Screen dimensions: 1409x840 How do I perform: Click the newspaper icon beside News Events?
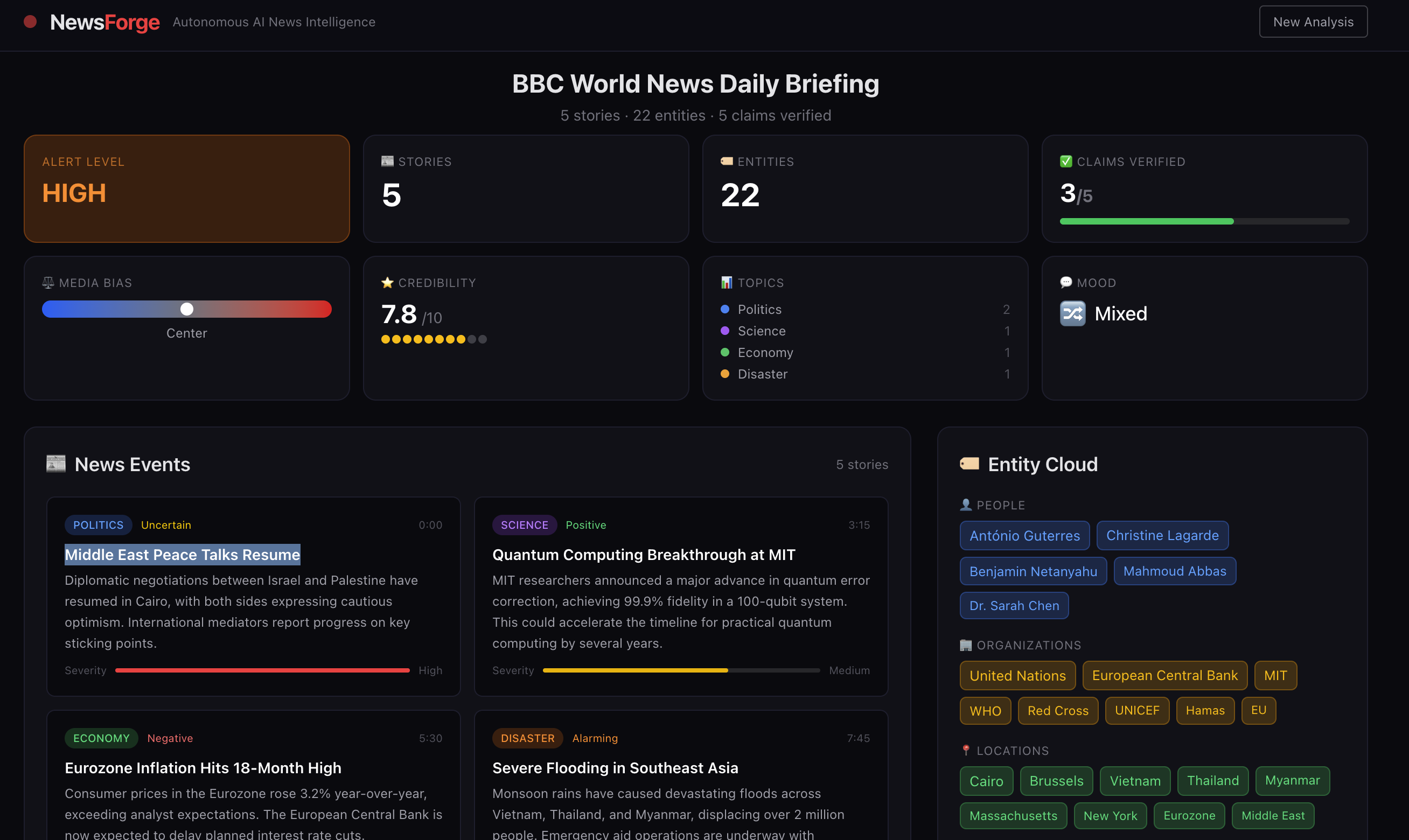(x=56, y=464)
